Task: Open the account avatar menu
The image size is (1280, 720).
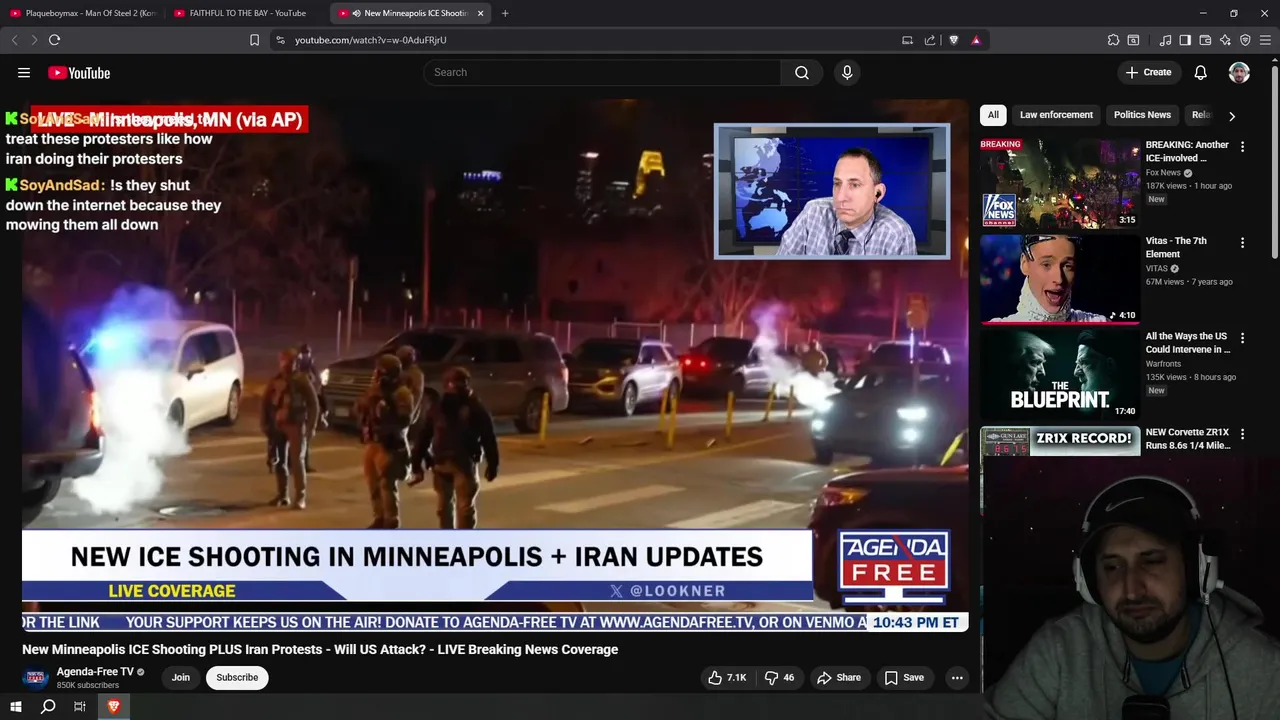Action: tap(1239, 72)
